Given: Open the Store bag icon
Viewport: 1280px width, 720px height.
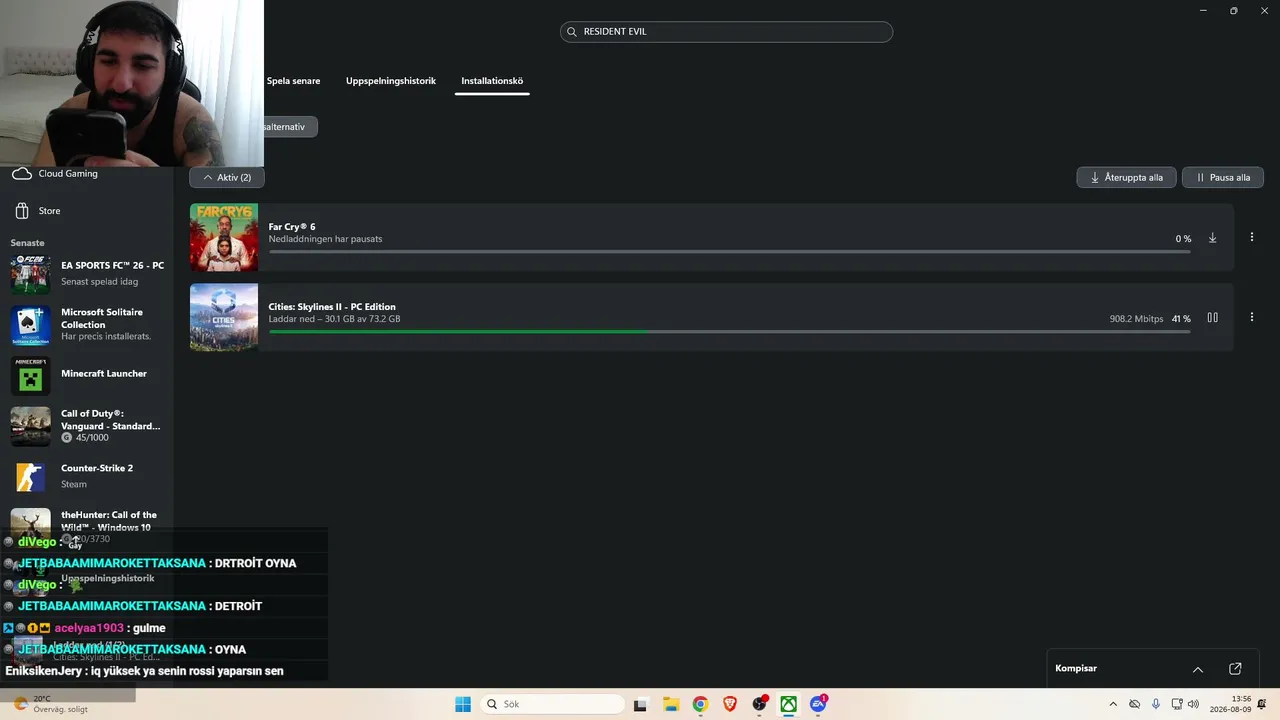Looking at the screenshot, I should [x=22, y=211].
